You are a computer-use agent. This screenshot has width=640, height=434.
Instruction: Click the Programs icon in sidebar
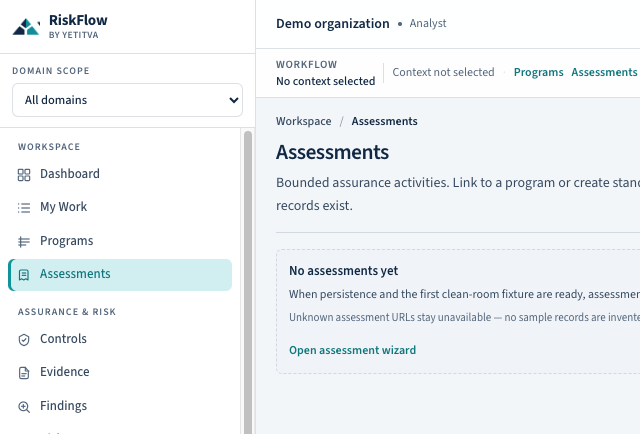[24, 242]
